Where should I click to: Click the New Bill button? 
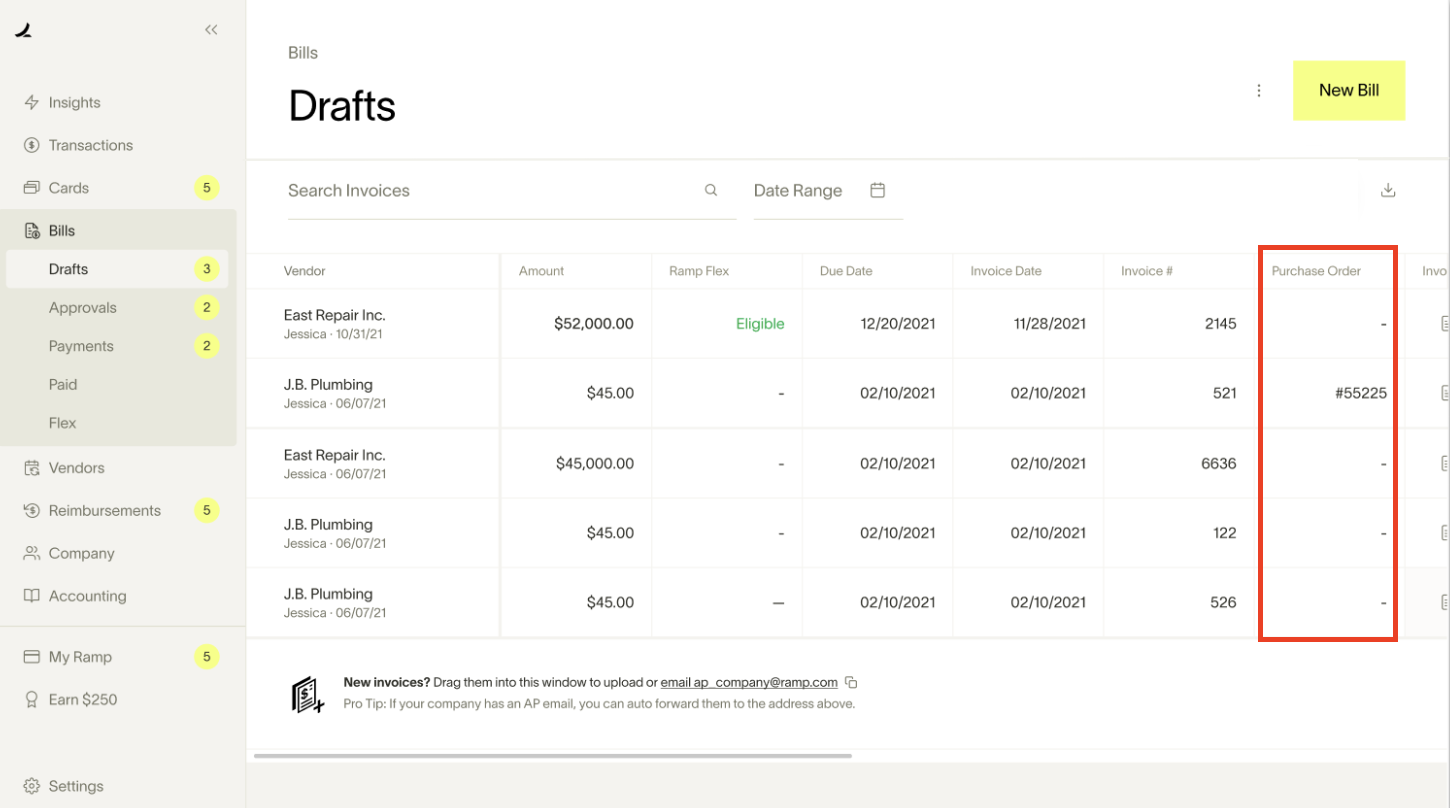click(x=1348, y=90)
